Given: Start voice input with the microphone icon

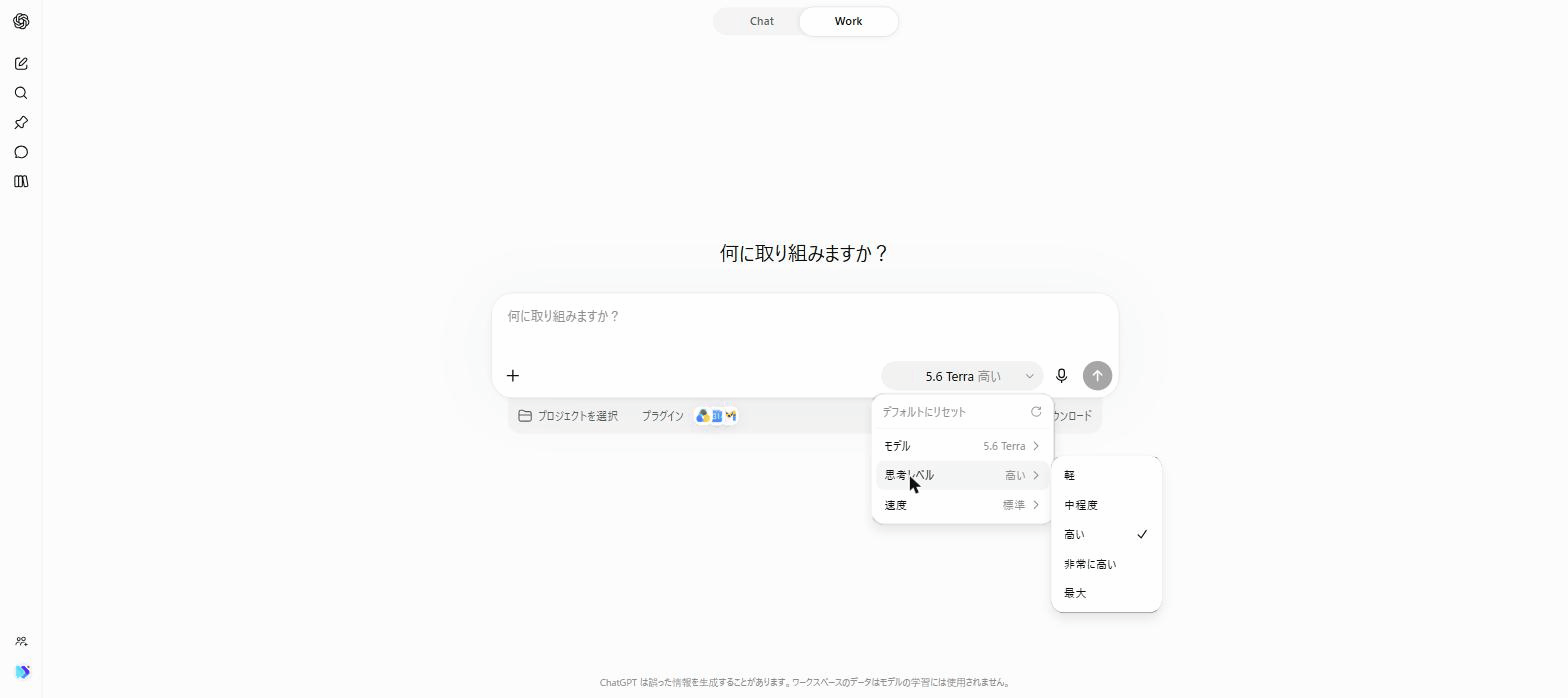Looking at the screenshot, I should point(1062,376).
